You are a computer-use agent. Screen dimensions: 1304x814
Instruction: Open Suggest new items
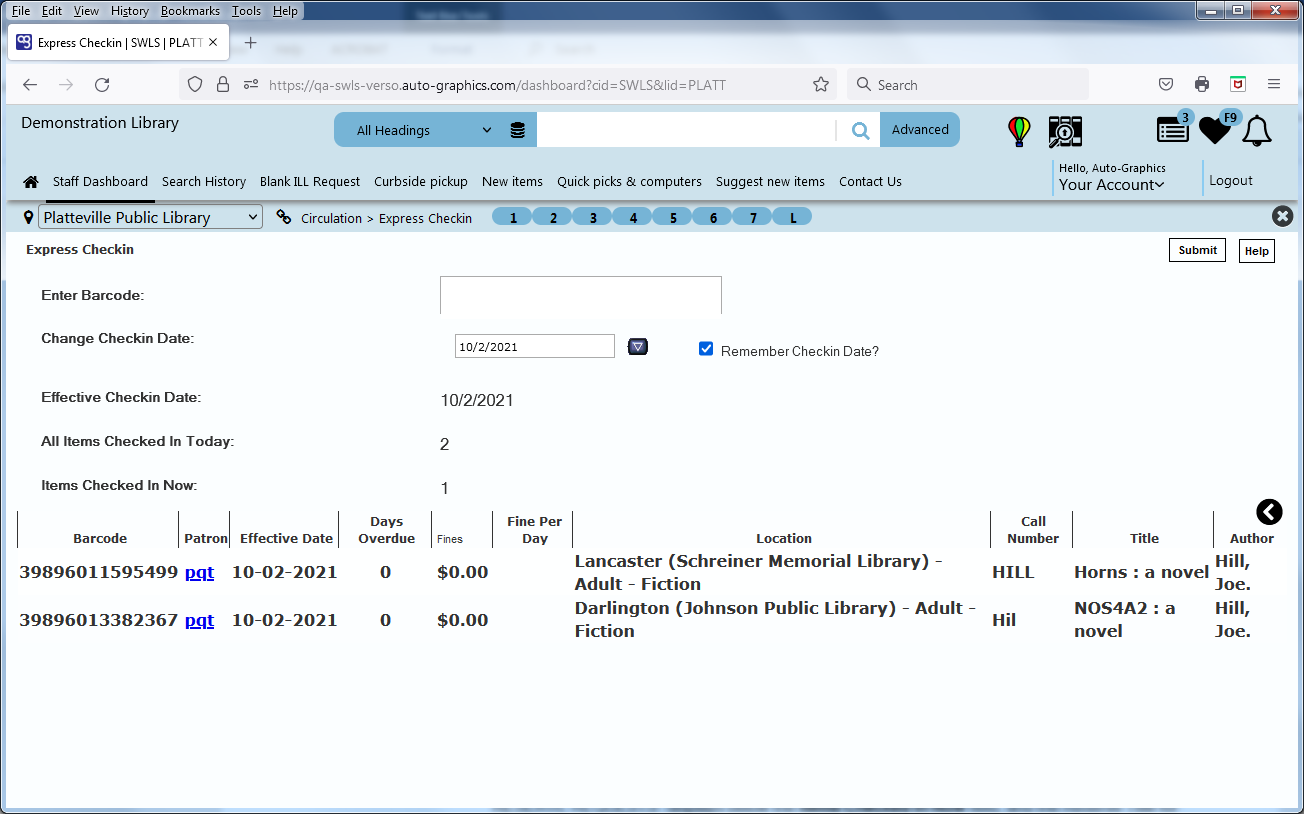pyautogui.click(x=770, y=182)
